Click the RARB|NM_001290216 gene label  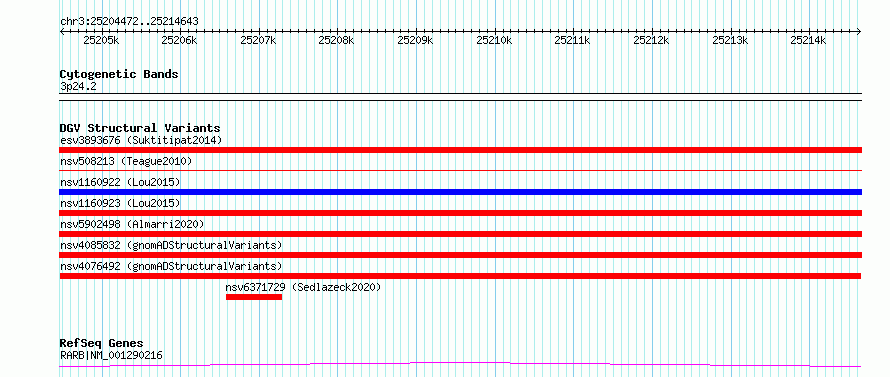[111, 355]
